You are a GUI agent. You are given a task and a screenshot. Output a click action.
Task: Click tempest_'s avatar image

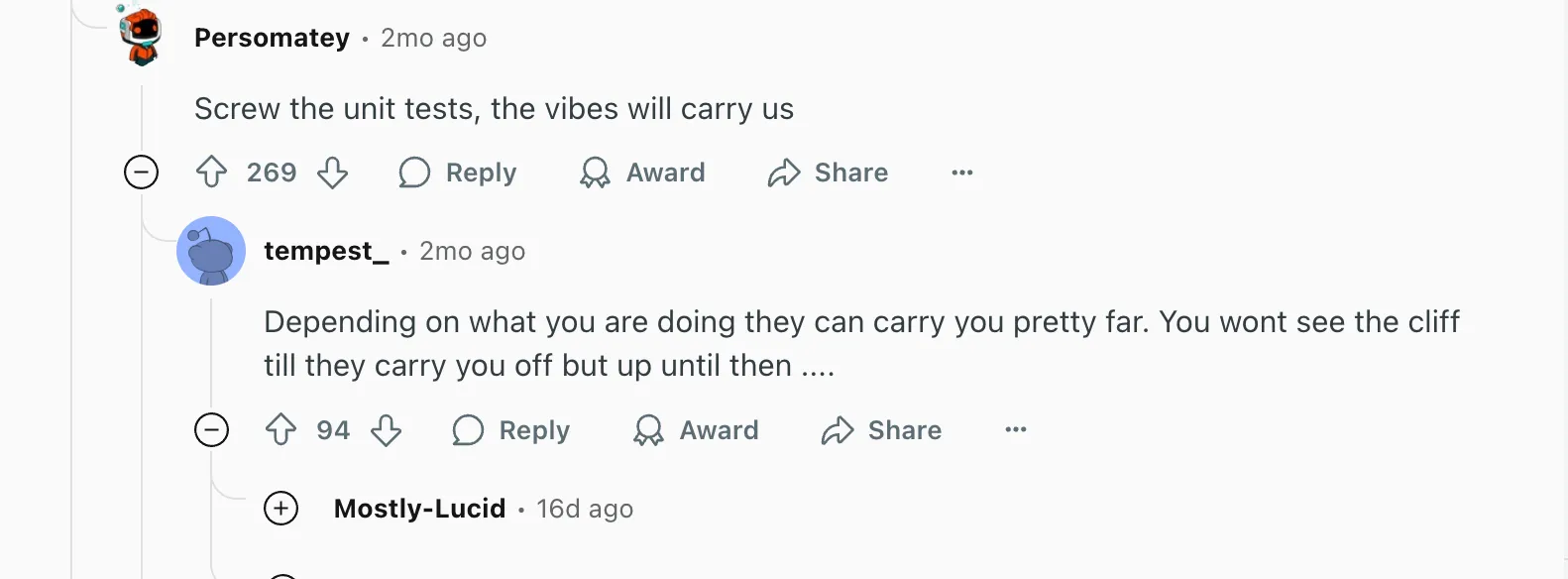pyautogui.click(x=211, y=251)
